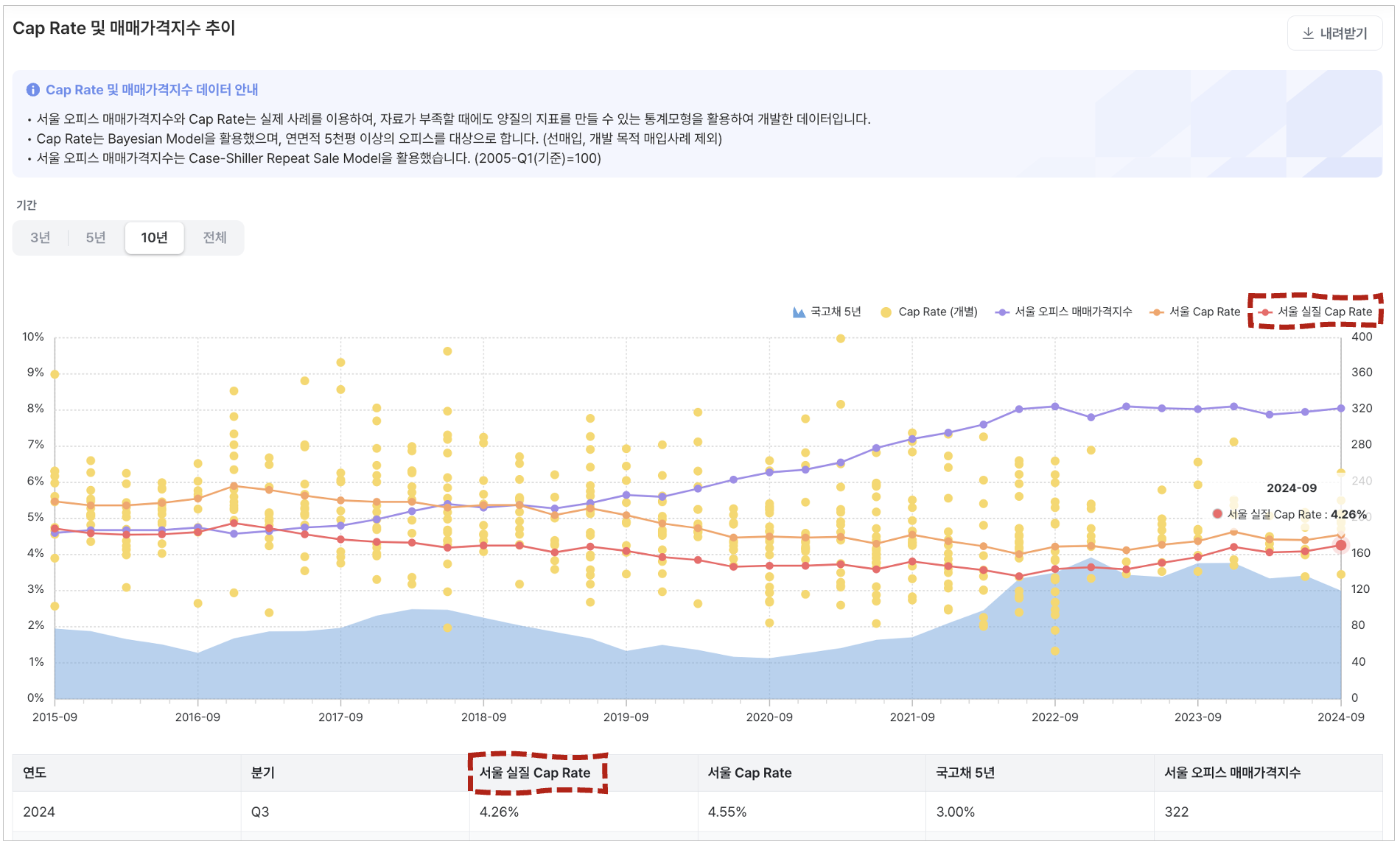Image resolution: width=1400 pixels, height=847 pixels.
Task: Click the 서울 실질 Cap Rate column header
Action: [535, 773]
